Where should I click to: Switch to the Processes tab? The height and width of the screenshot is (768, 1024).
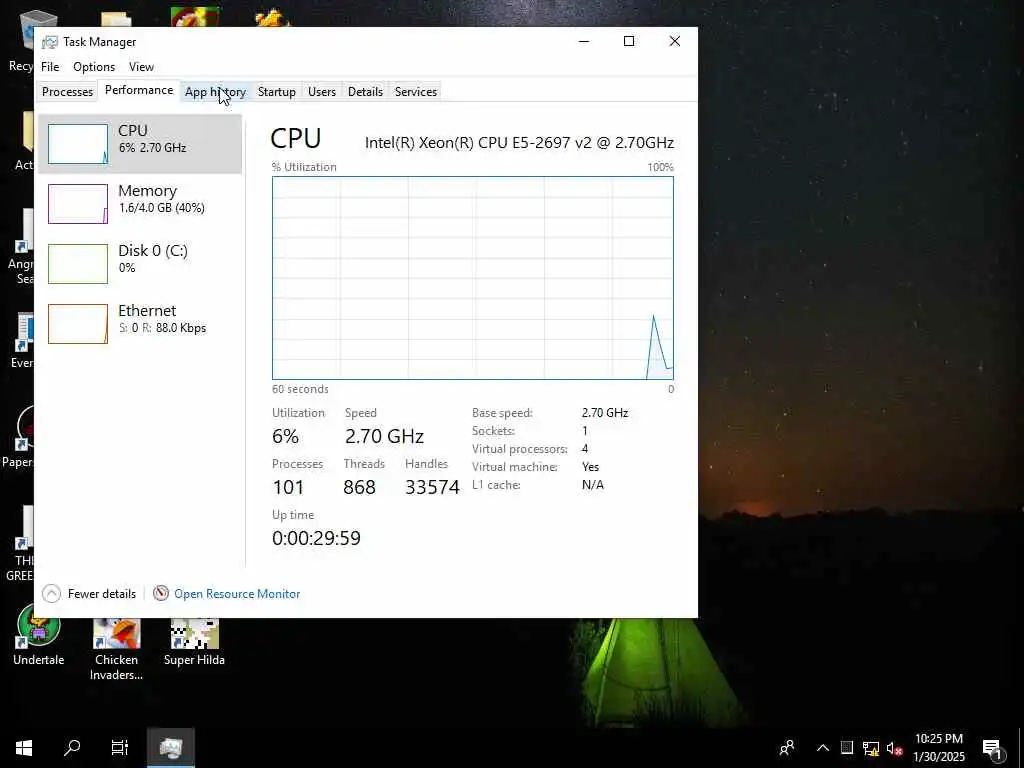tap(67, 92)
